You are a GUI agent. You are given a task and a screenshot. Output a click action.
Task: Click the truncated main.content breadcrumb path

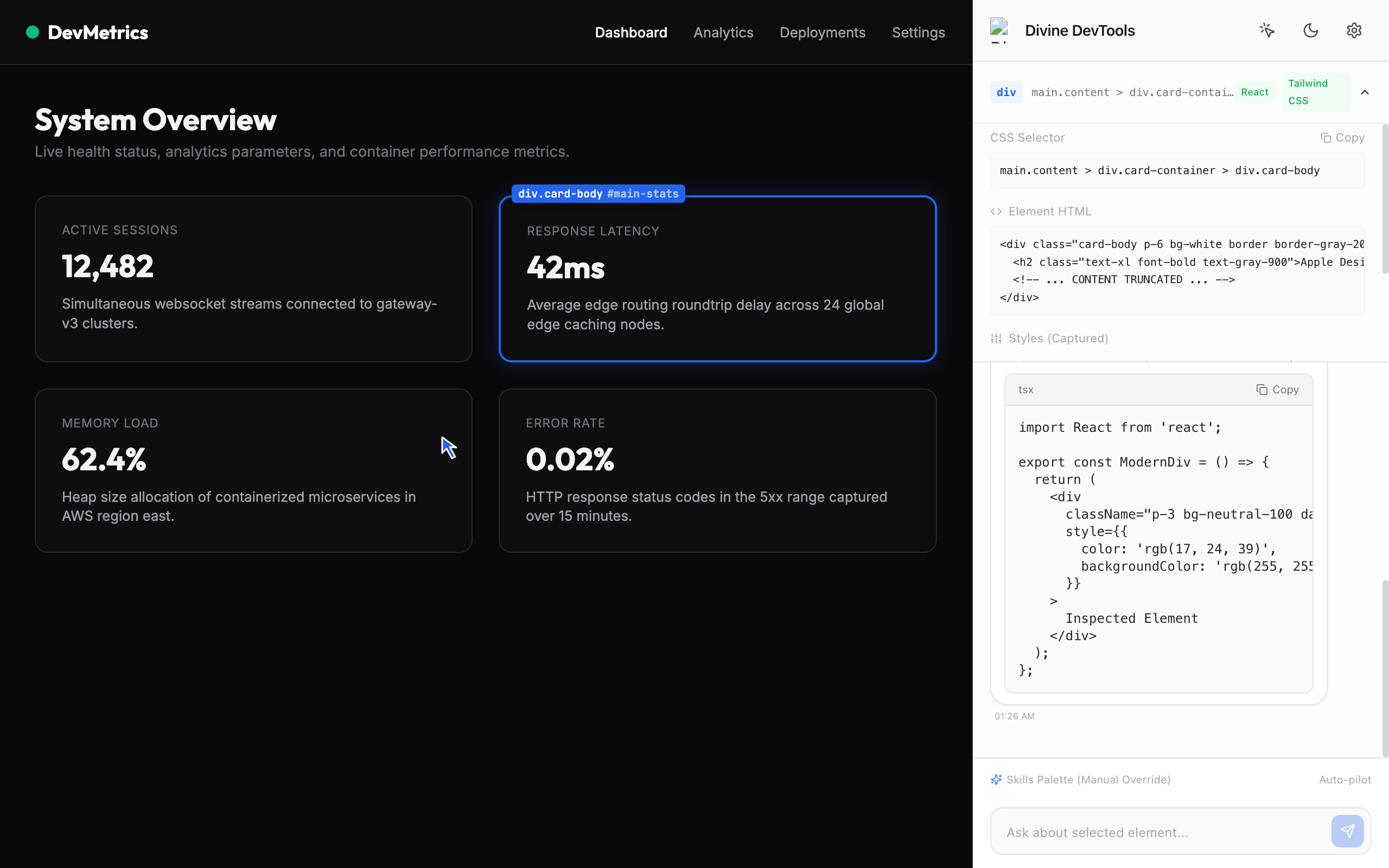pos(1132,92)
